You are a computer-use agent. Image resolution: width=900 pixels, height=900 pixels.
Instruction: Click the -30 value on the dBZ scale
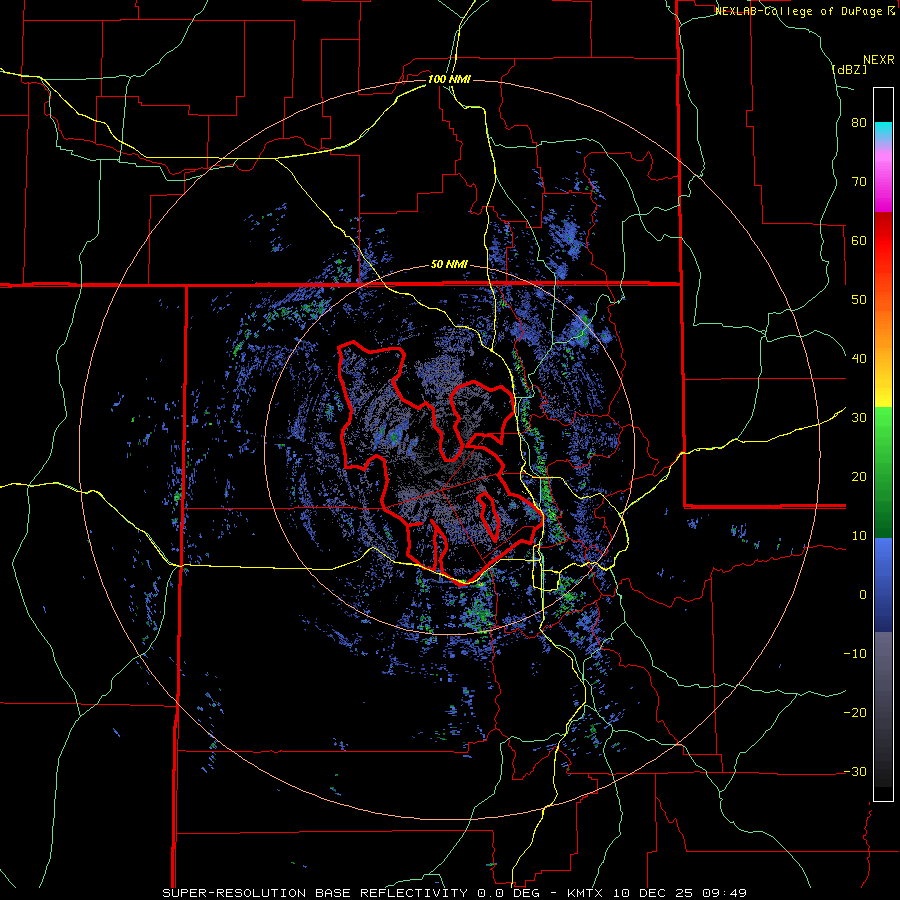click(x=855, y=771)
